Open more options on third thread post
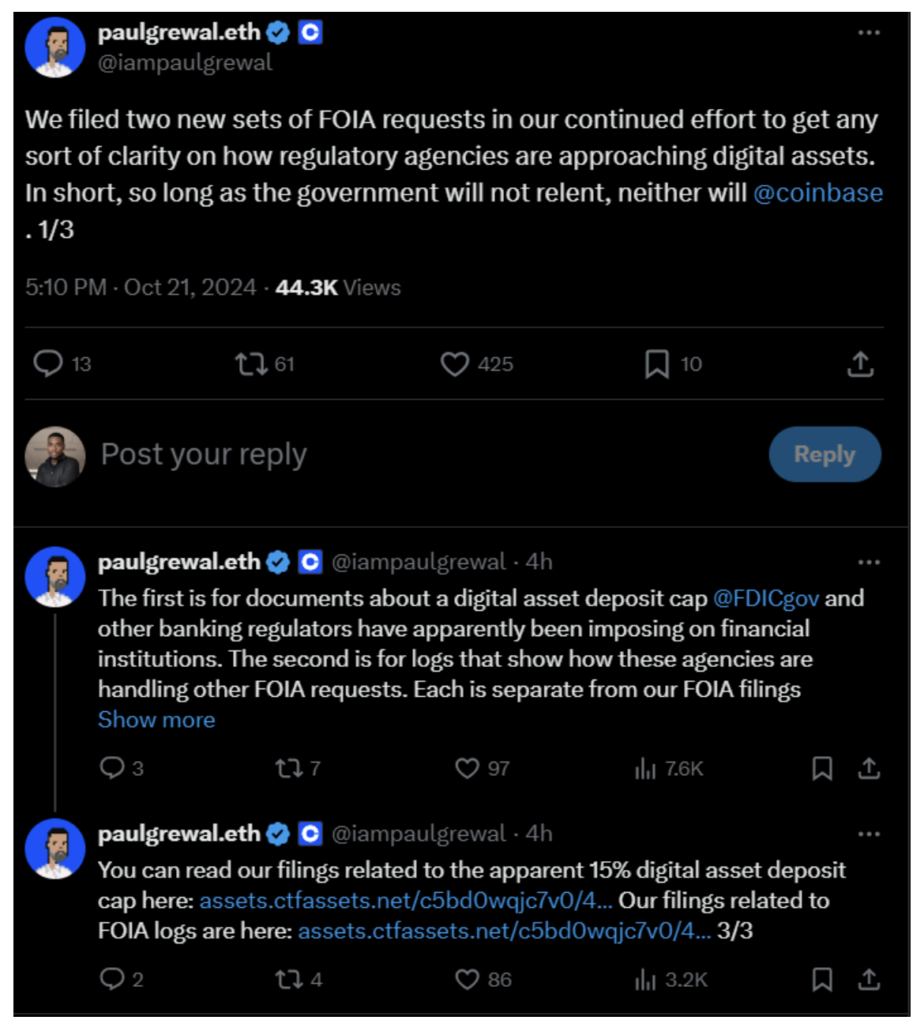Image resolution: width=924 pixels, height=1024 pixels. tap(869, 834)
